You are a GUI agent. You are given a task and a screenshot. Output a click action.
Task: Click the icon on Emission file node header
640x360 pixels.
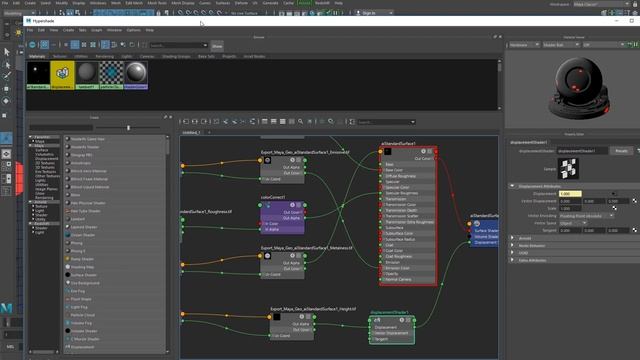[x=267, y=160]
